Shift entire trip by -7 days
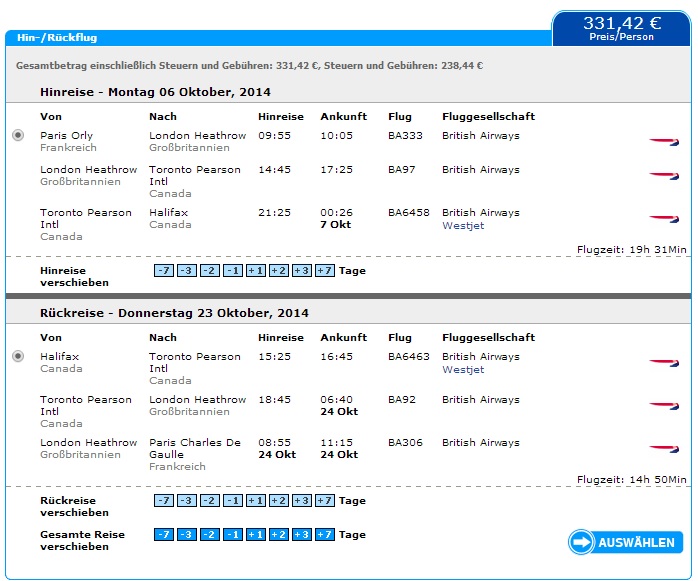The image size is (698, 581). 164,534
